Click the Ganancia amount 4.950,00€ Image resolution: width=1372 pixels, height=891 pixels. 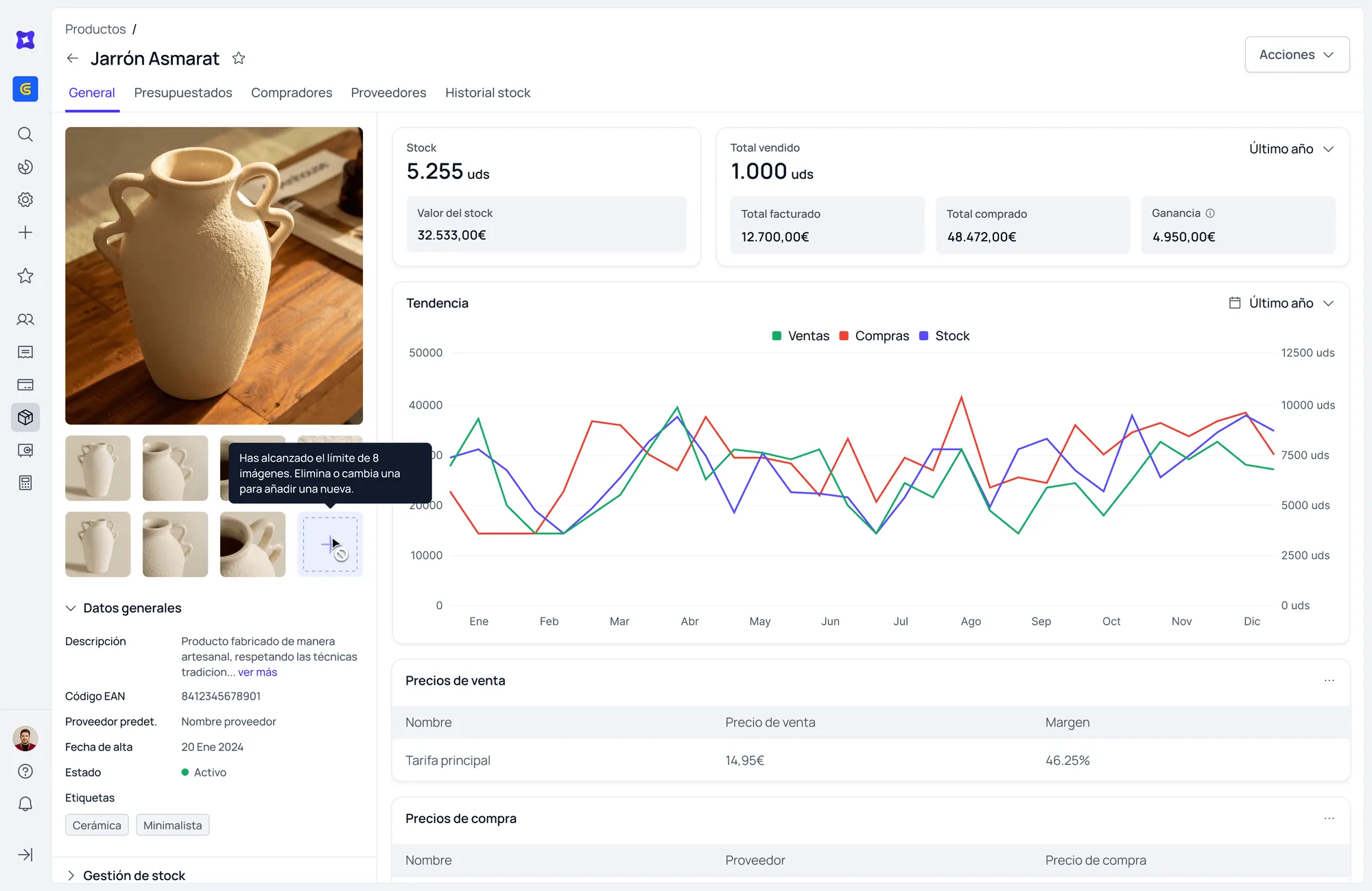[1184, 237]
